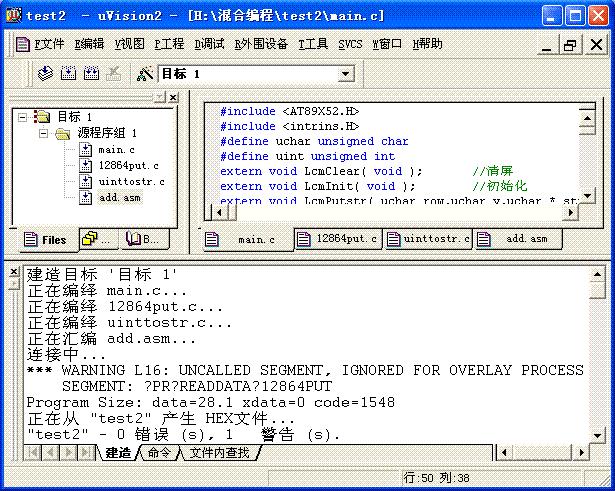Switch to the Regs tab with stacked icon
The image size is (615, 491).
pos(98,239)
